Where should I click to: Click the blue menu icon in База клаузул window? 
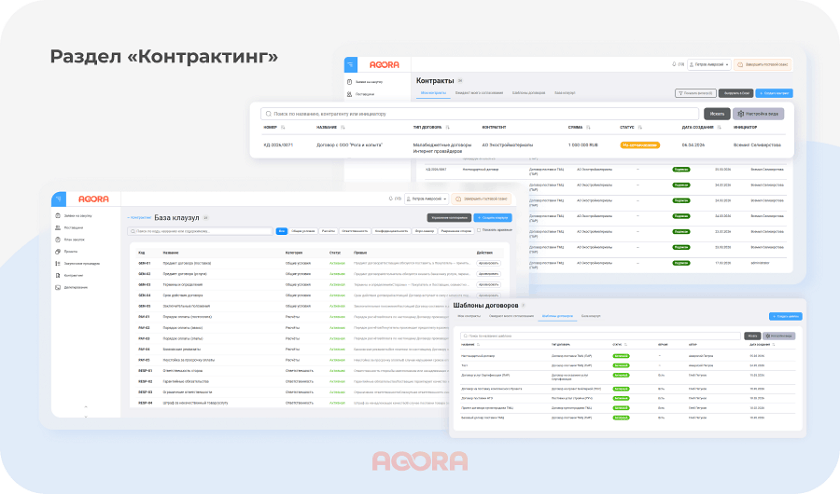coord(58,199)
